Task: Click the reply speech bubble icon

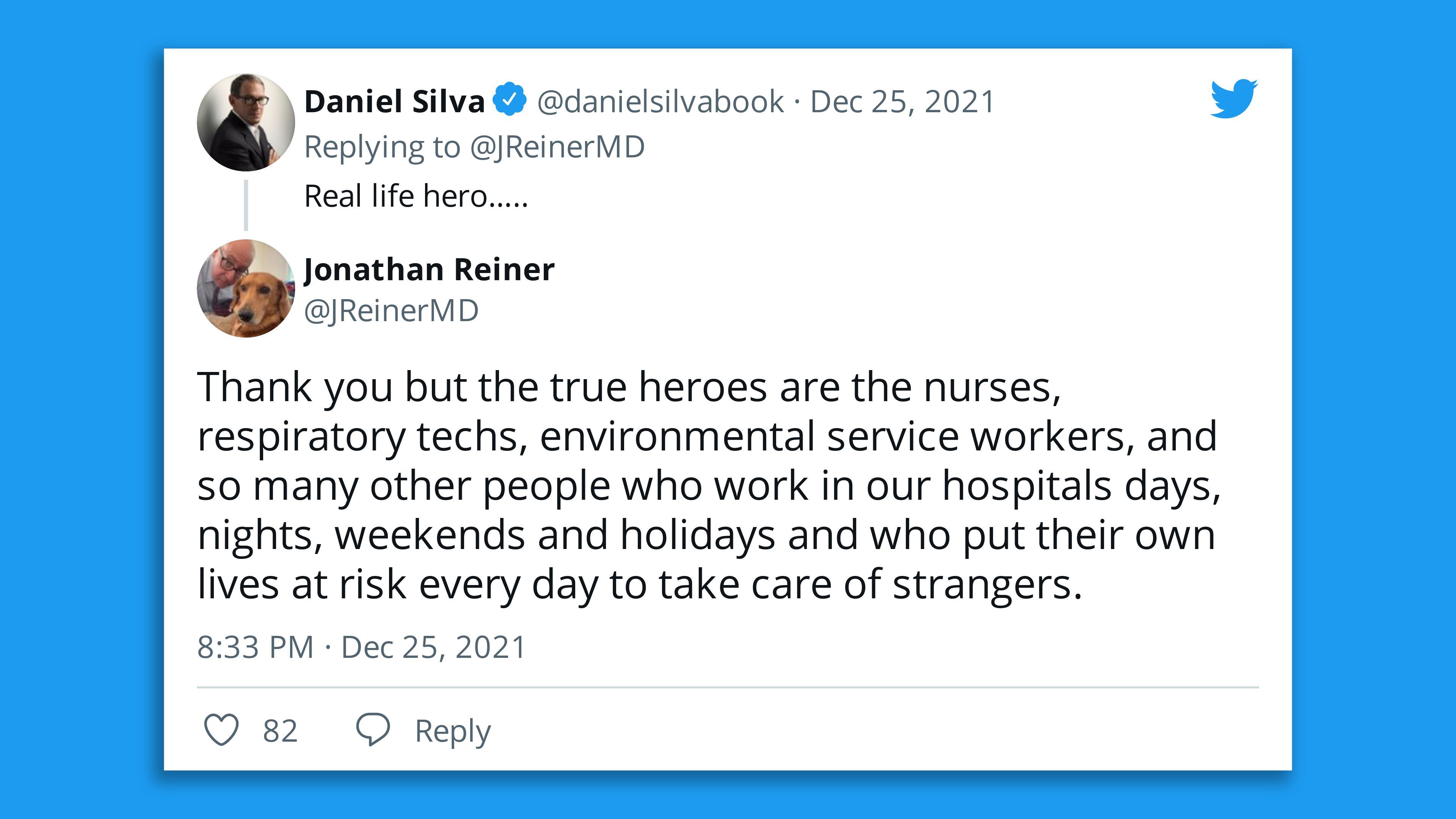Action: [372, 730]
